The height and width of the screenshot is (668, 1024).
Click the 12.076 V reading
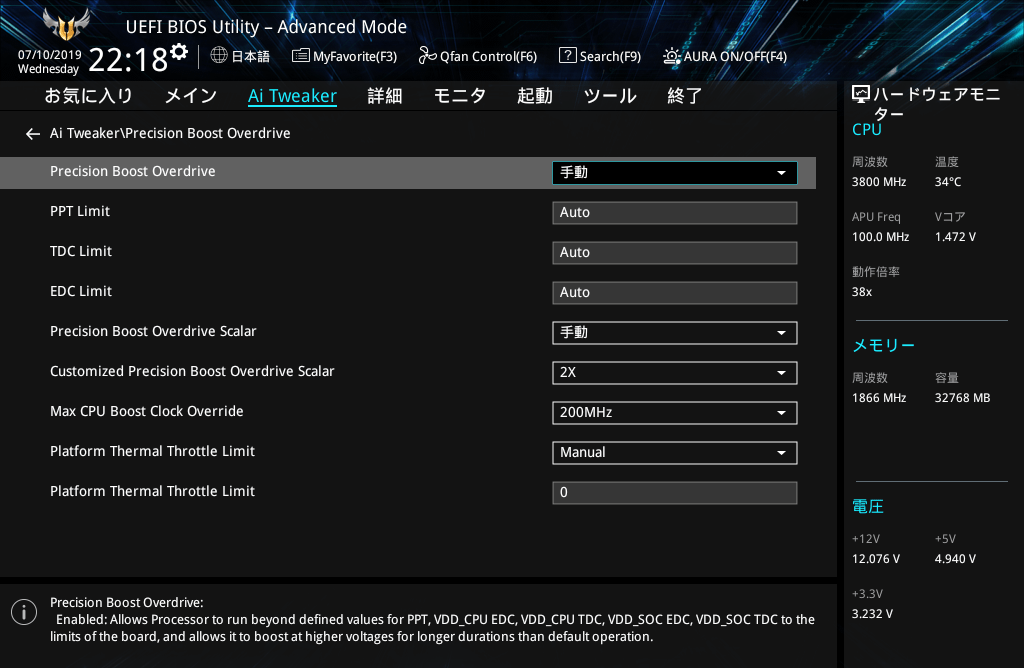click(876, 559)
